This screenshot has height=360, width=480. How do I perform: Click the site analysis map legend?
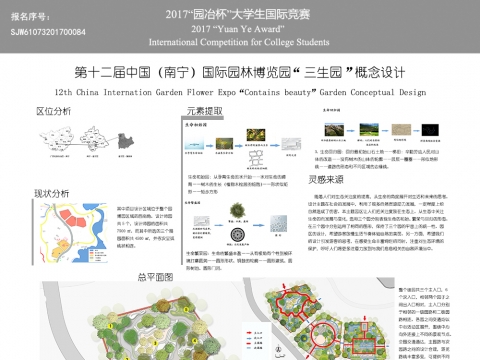coord(97,254)
